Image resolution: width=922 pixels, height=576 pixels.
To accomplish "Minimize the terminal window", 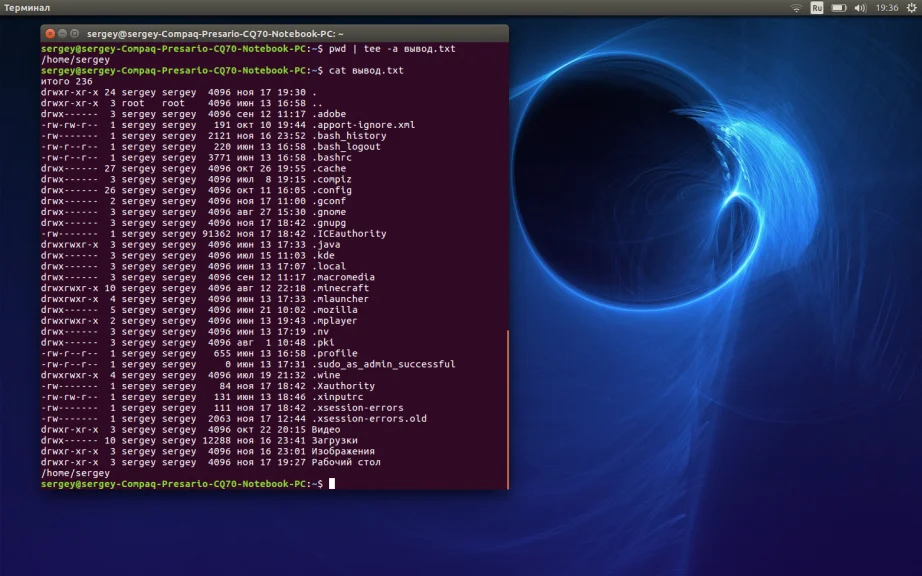I will 63,33.
